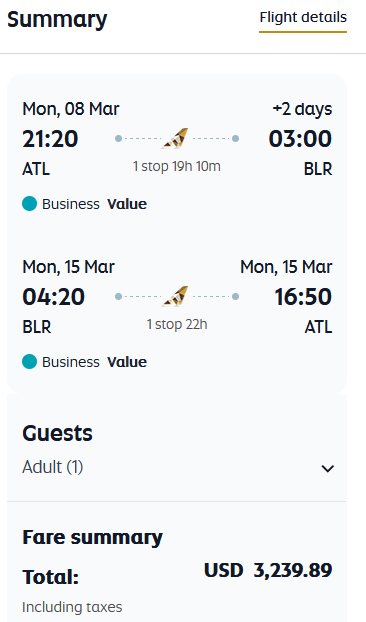Click the Summary heading
This screenshot has height=622, width=366.
pos(57,19)
